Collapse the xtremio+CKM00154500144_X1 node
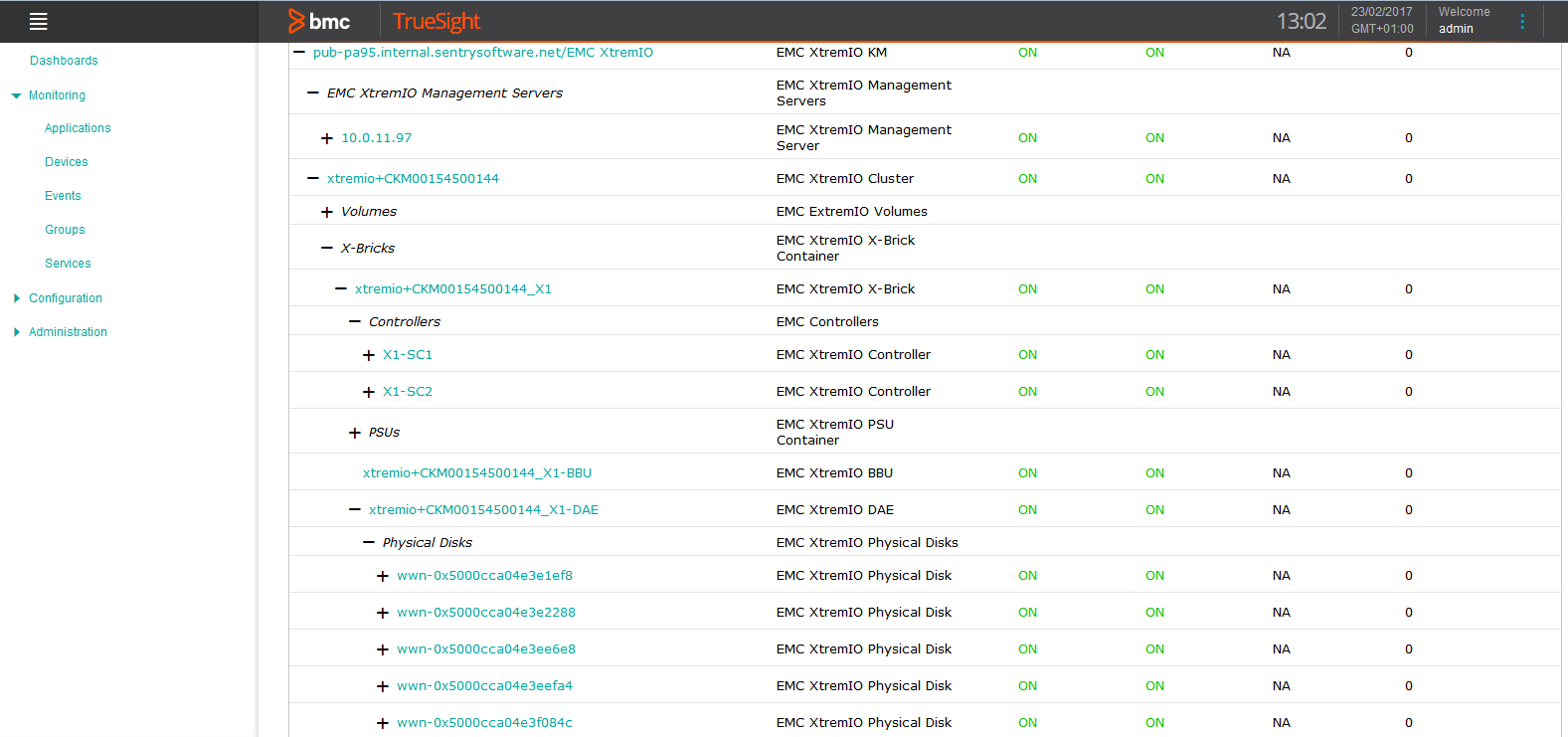 [x=341, y=288]
